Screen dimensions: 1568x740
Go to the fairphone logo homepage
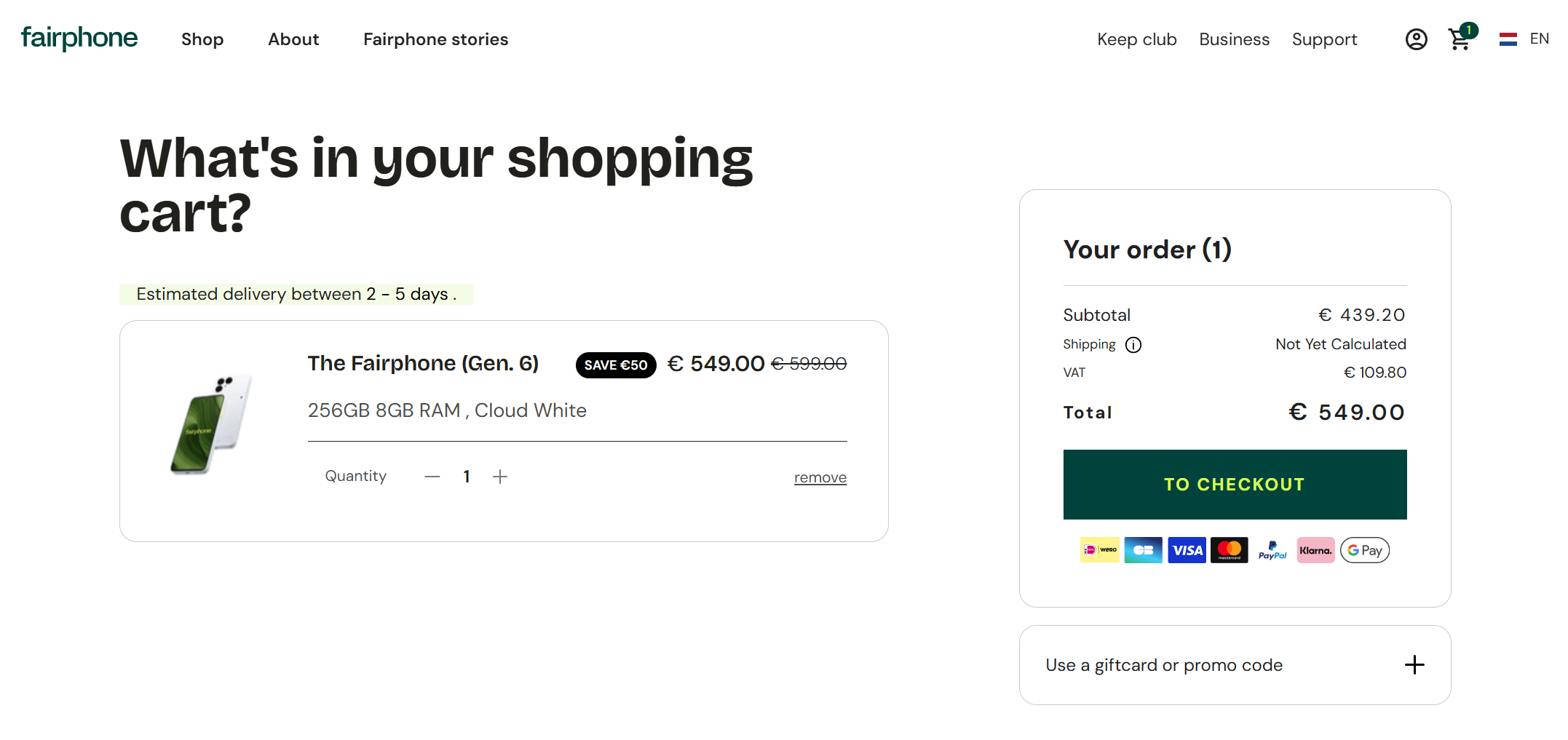tap(79, 38)
